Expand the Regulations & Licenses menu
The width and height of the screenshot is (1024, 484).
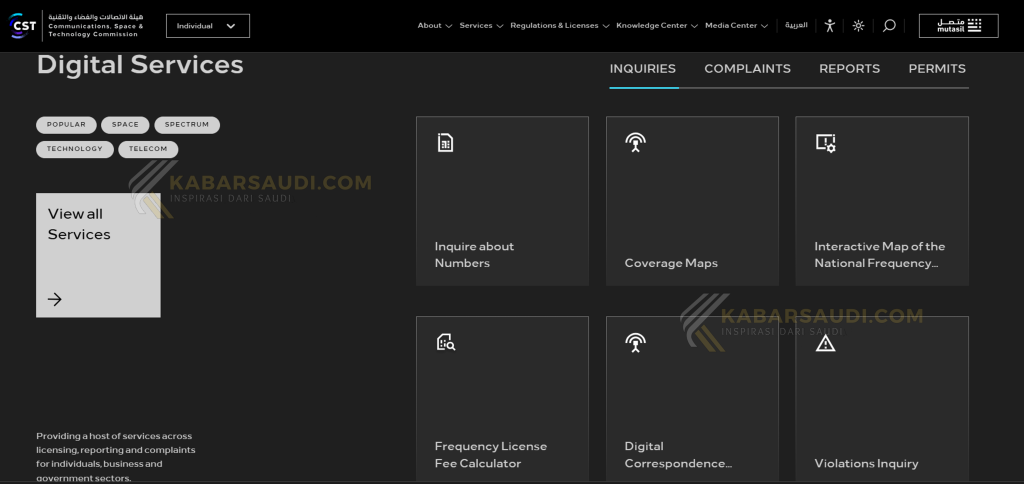(x=559, y=26)
